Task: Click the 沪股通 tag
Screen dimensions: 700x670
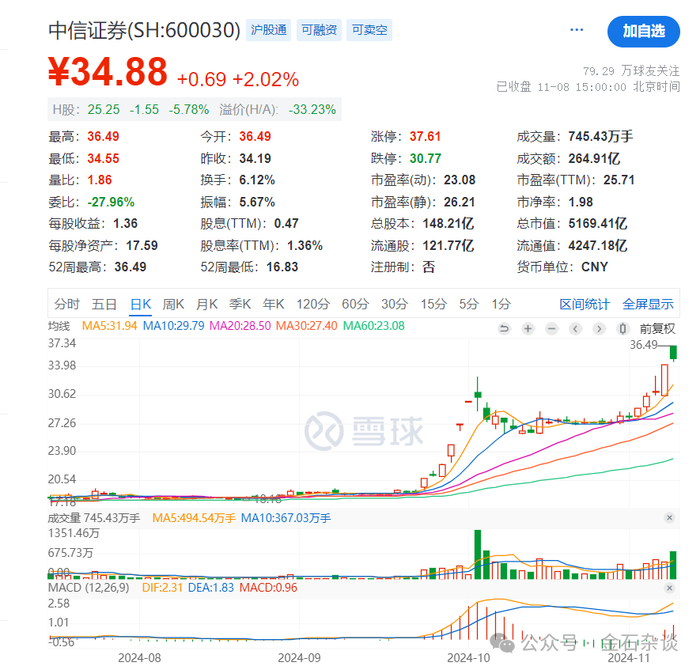Action: point(268,30)
